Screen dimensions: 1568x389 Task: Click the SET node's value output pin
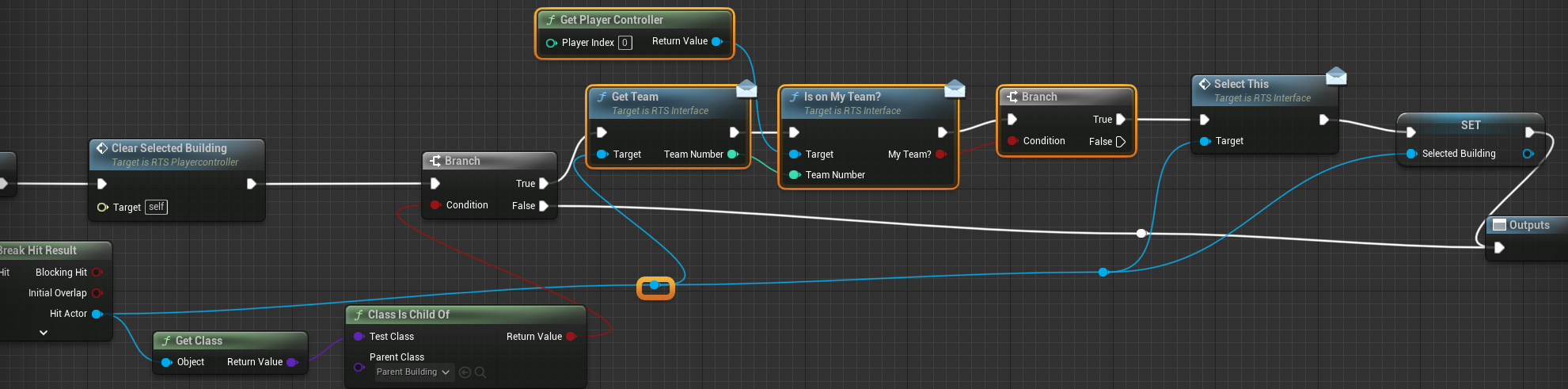[x=1528, y=154]
